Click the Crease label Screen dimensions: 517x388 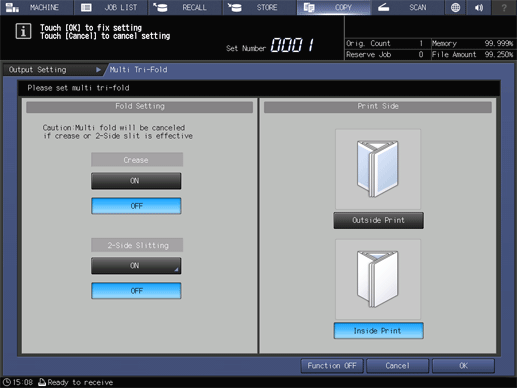coord(137,160)
